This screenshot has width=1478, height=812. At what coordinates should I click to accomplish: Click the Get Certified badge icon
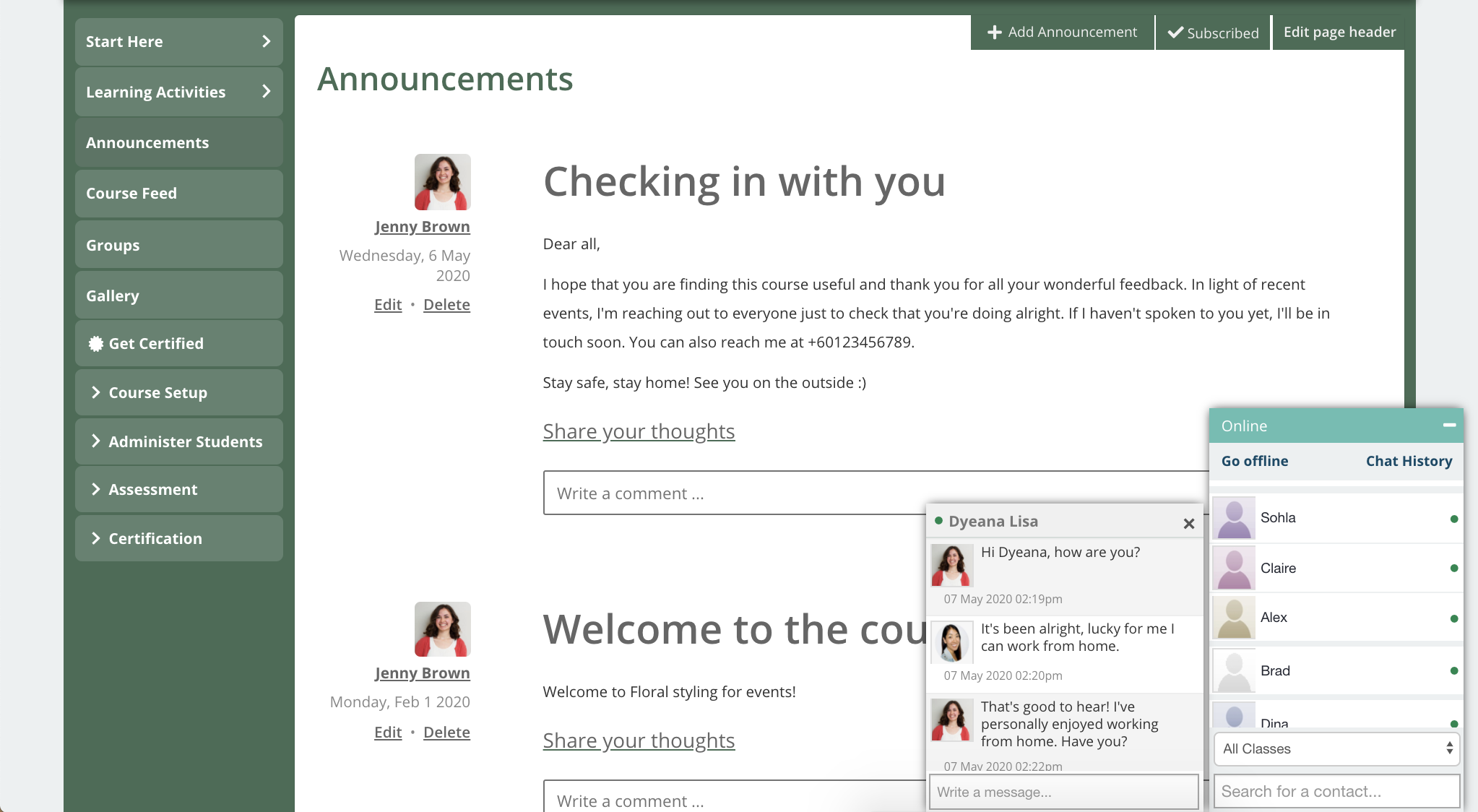[x=95, y=344]
